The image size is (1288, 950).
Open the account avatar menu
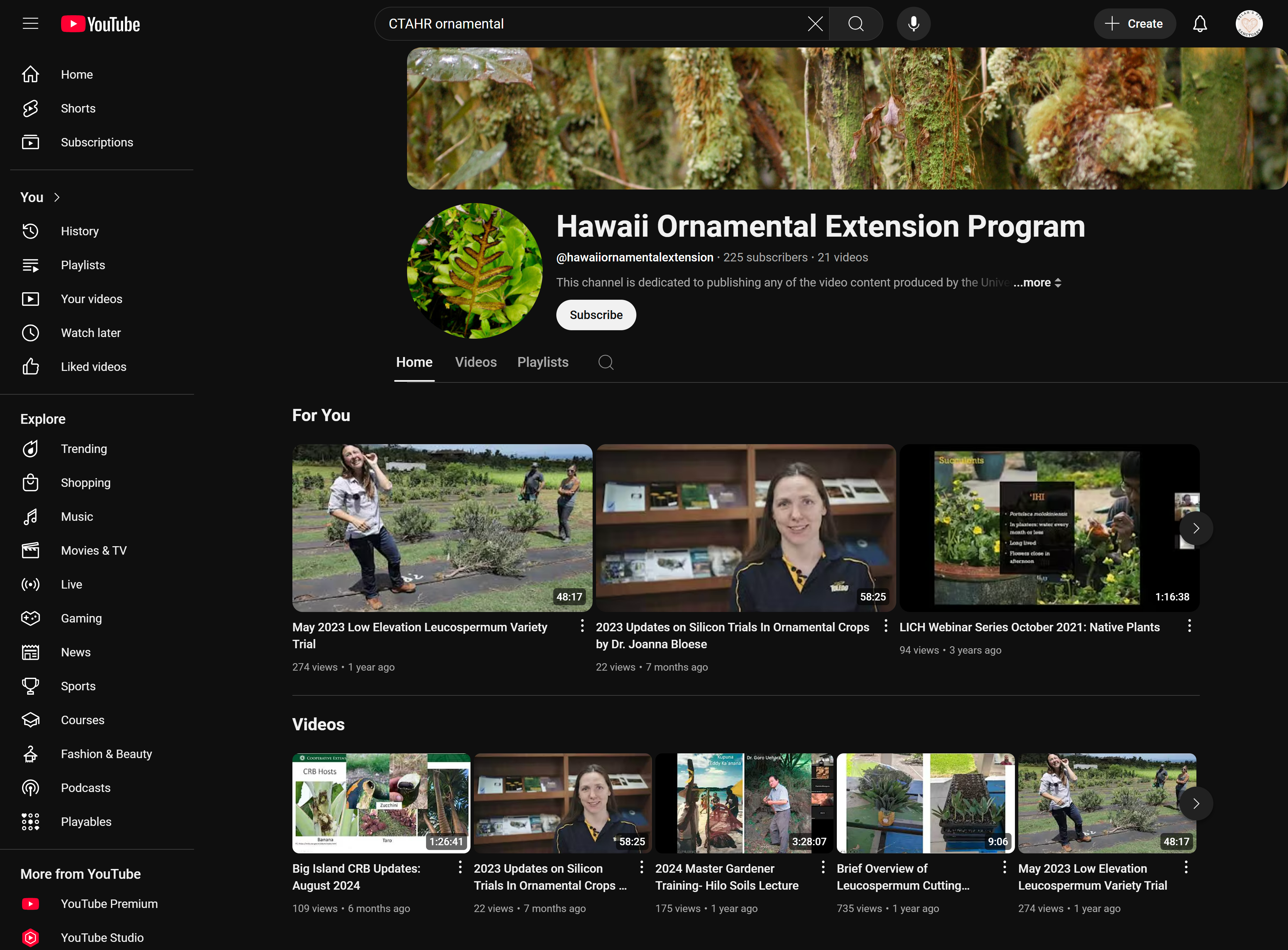coord(1249,24)
